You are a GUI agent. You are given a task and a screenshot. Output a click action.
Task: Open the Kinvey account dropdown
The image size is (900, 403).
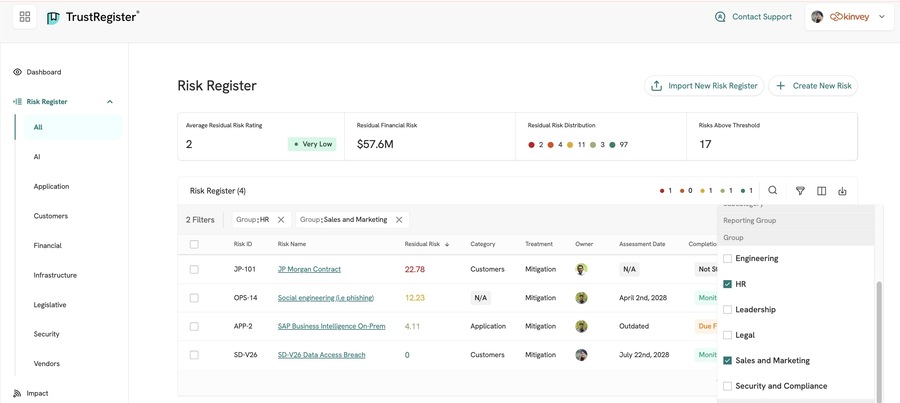coord(849,17)
